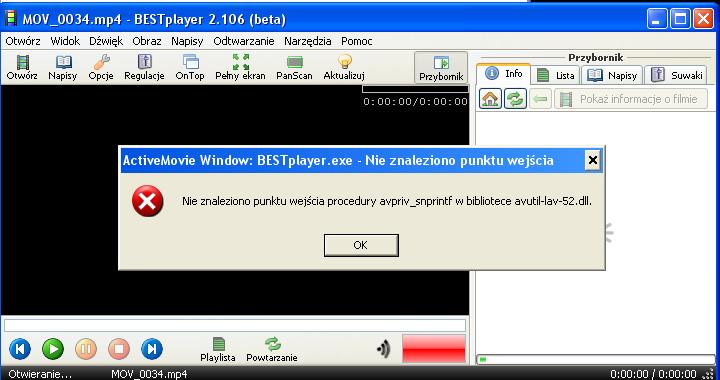The image size is (720, 380).
Task: Open the Otwórz menu
Action: 22,41
